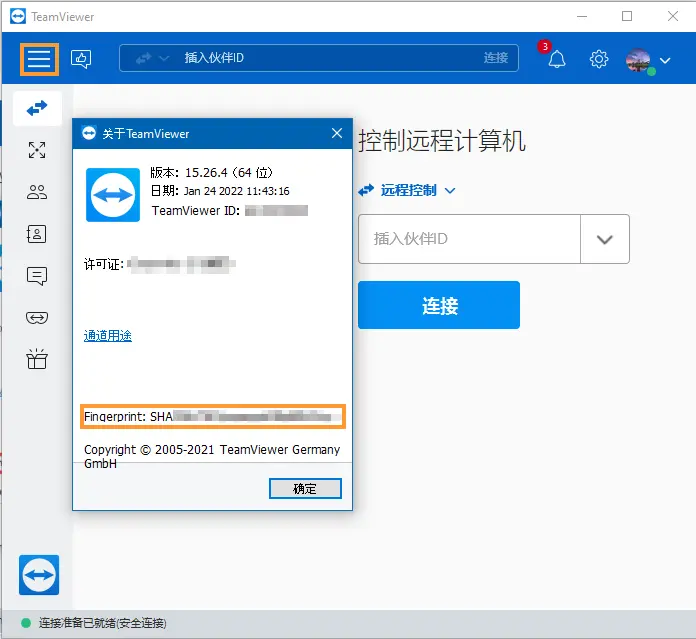Click the TeamViewer title bar logo

pos(18,16)
